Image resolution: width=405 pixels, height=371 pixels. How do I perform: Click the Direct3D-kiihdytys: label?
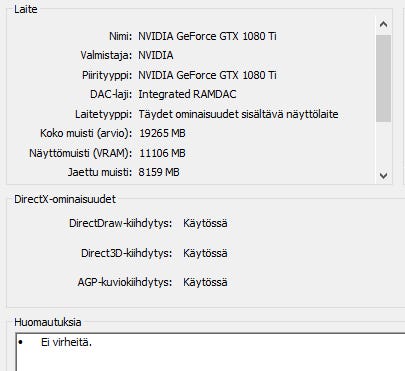tap(127, 253)
